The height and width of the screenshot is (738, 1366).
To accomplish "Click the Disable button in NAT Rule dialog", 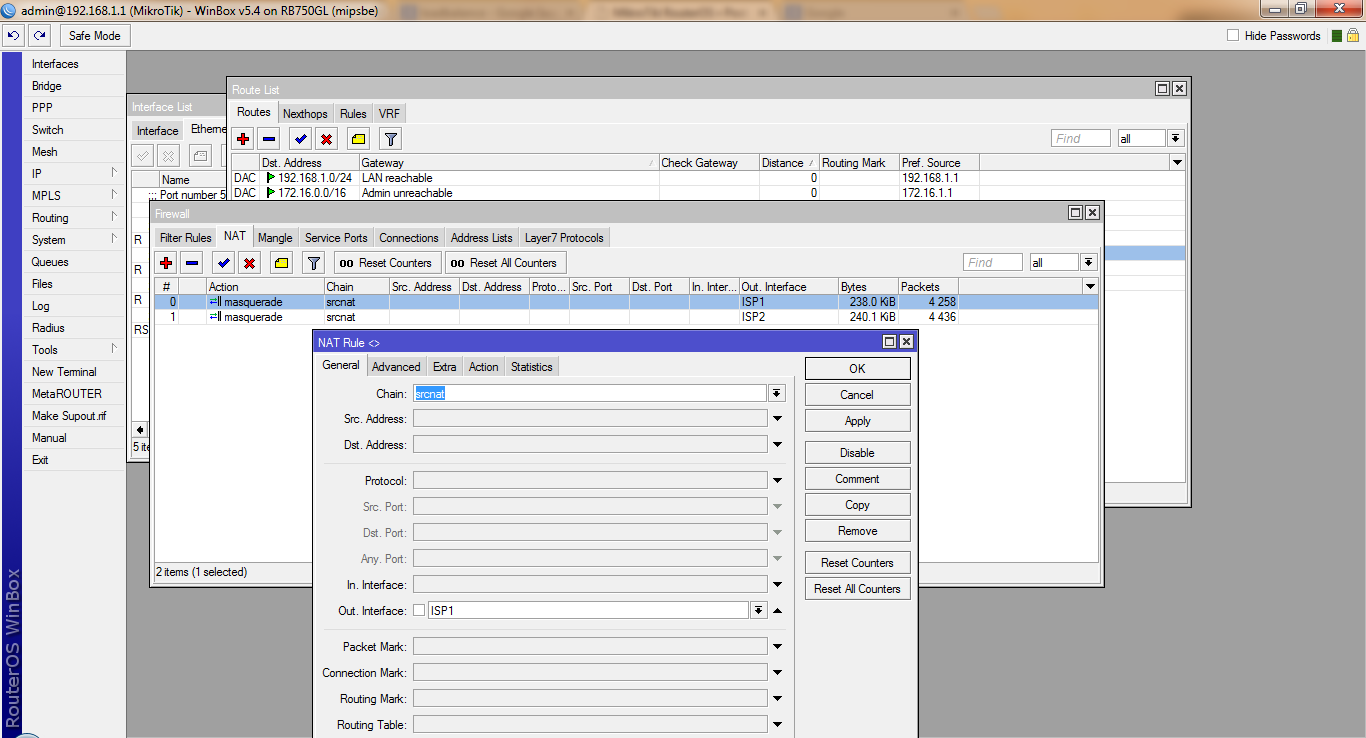I will (857, 453).
